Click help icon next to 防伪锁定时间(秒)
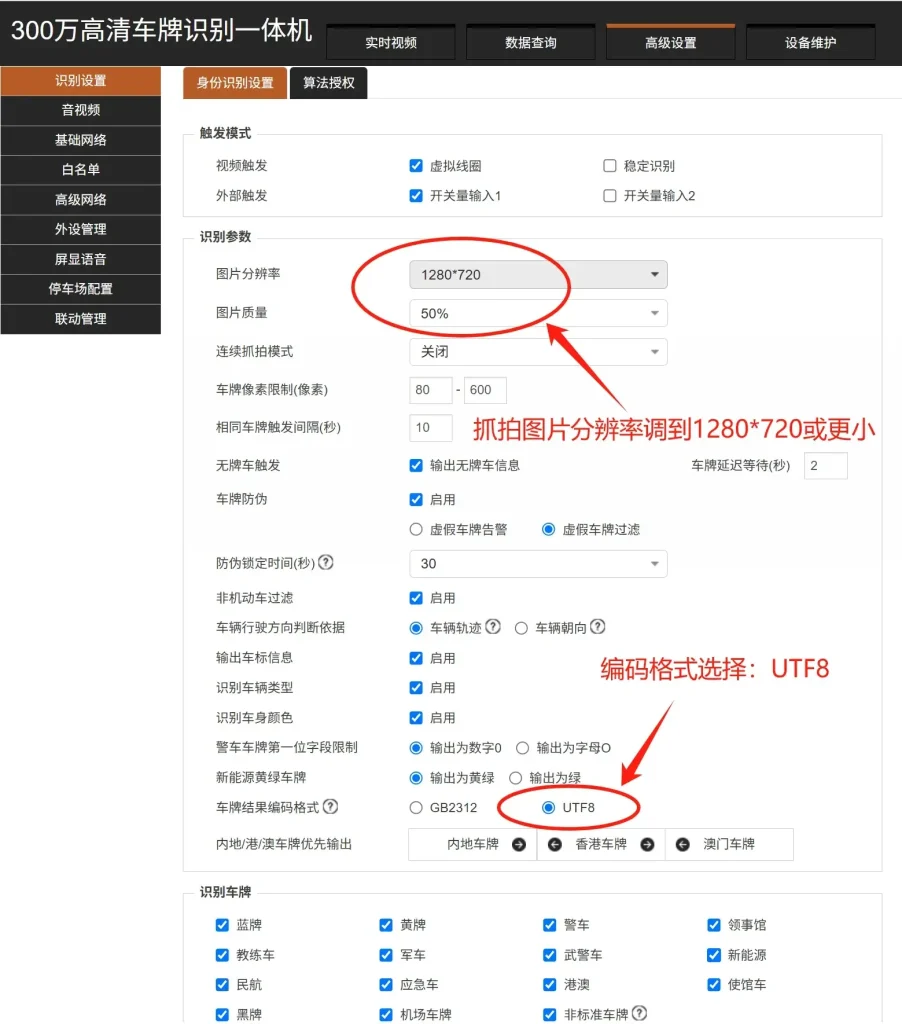Image resolution: width=902 pixels, height=1024 pixels. [328, 563]
